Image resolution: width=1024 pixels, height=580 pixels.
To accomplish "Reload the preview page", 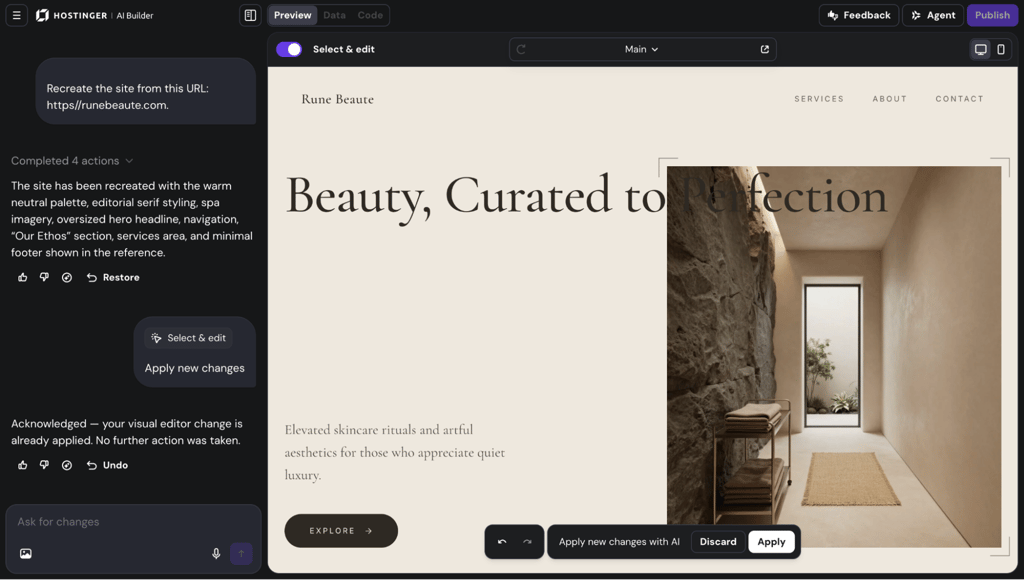I will pos(521,49).
